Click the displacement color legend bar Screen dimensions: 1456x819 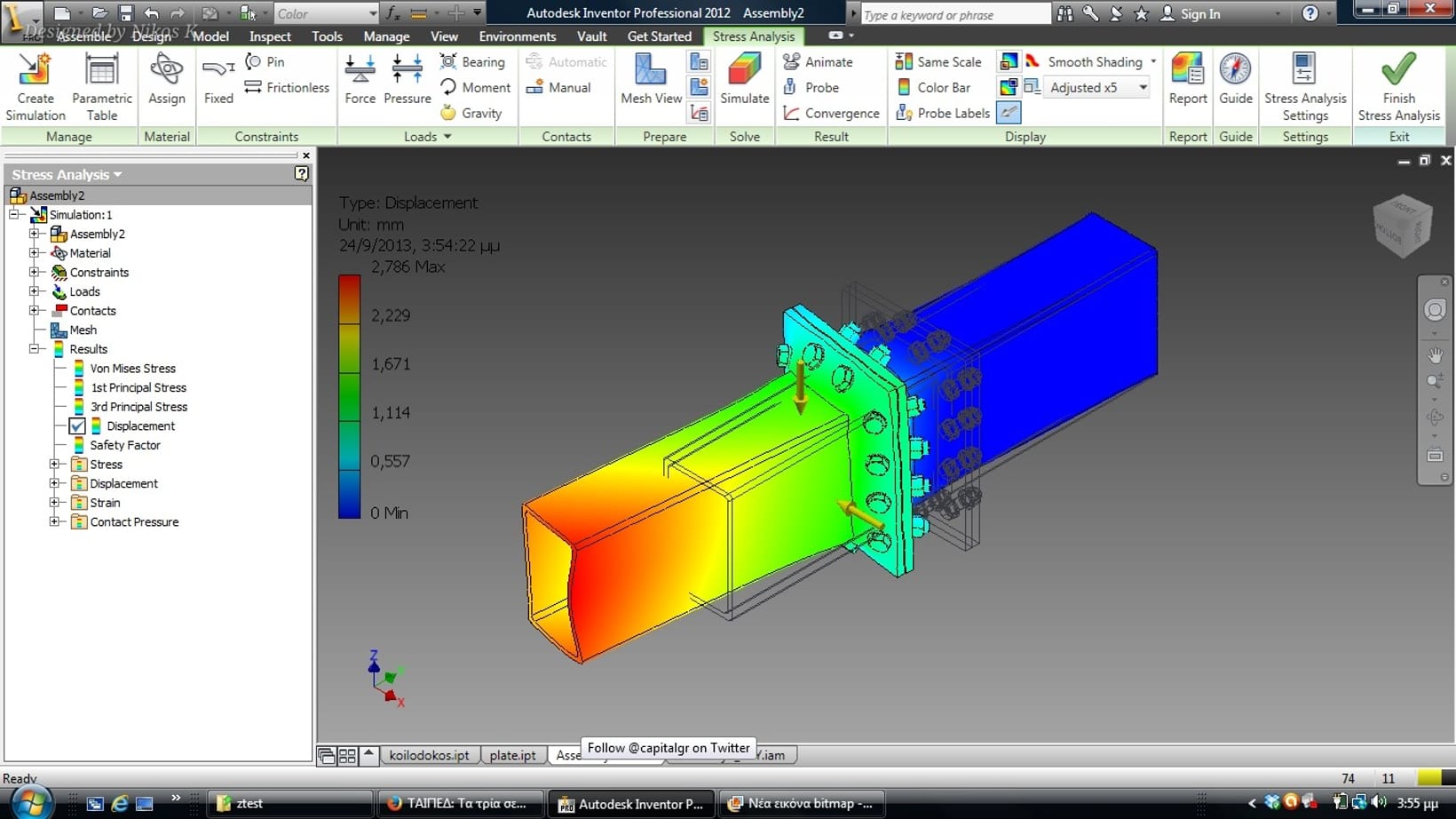click(349, 396)
